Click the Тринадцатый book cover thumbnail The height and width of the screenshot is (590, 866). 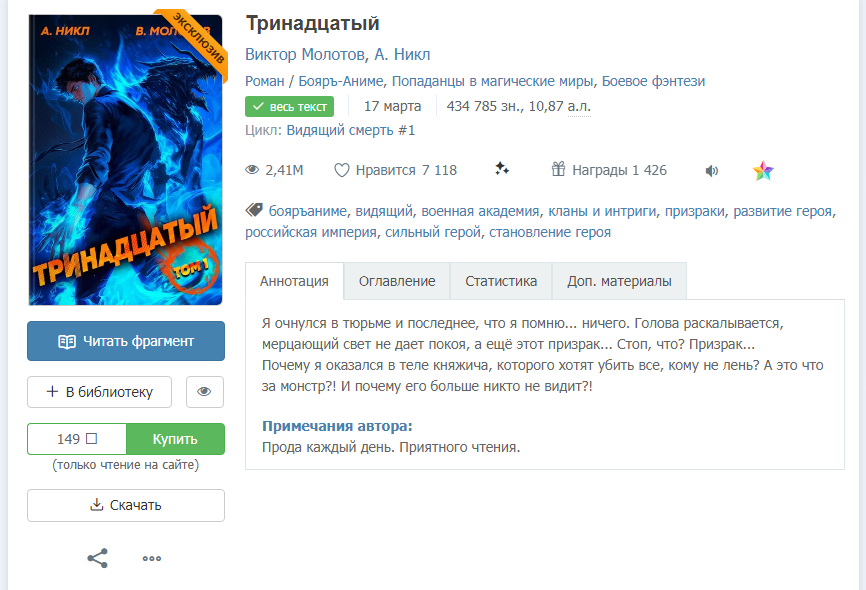126,160
